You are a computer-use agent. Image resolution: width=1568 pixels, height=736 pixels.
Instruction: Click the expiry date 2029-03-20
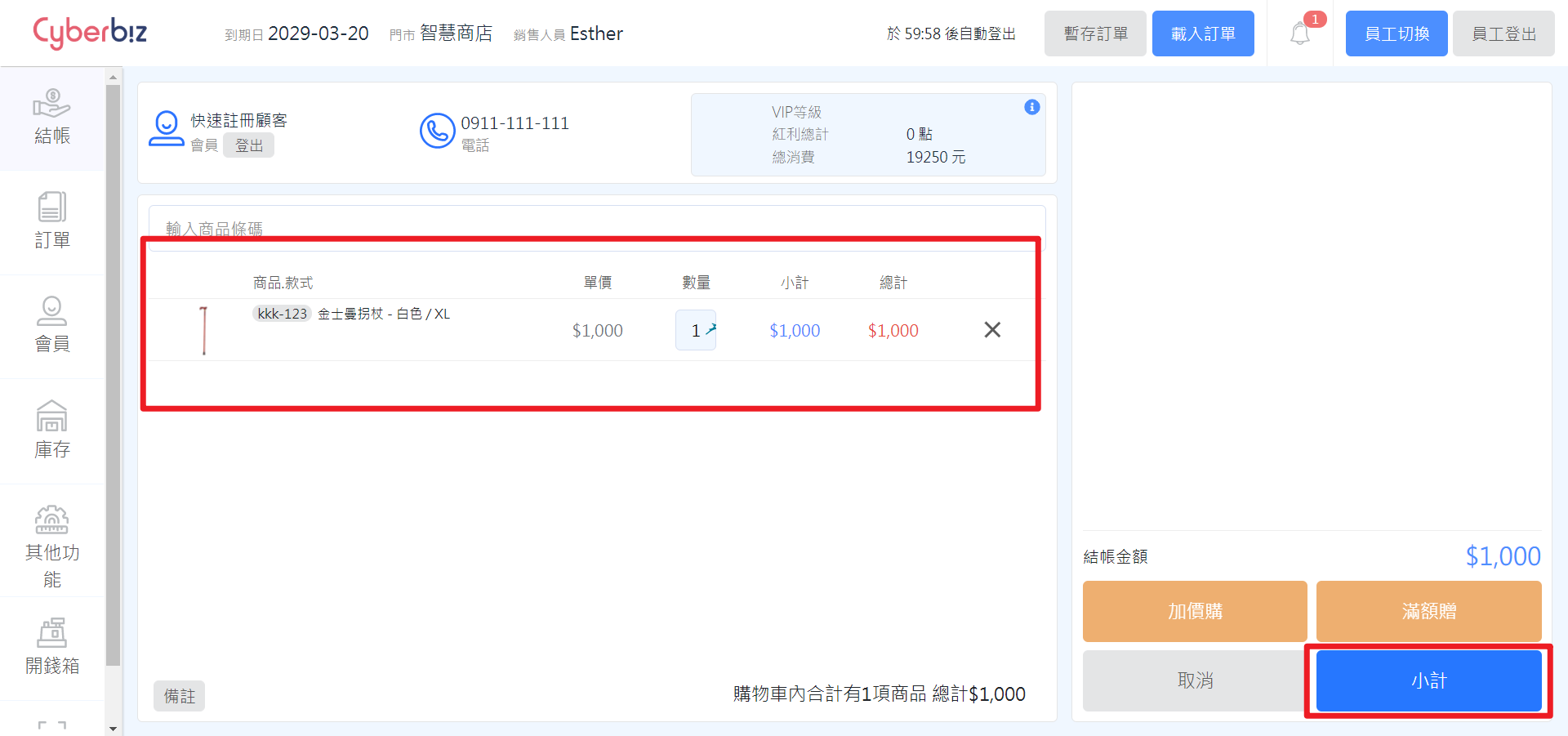coord(318,33)
